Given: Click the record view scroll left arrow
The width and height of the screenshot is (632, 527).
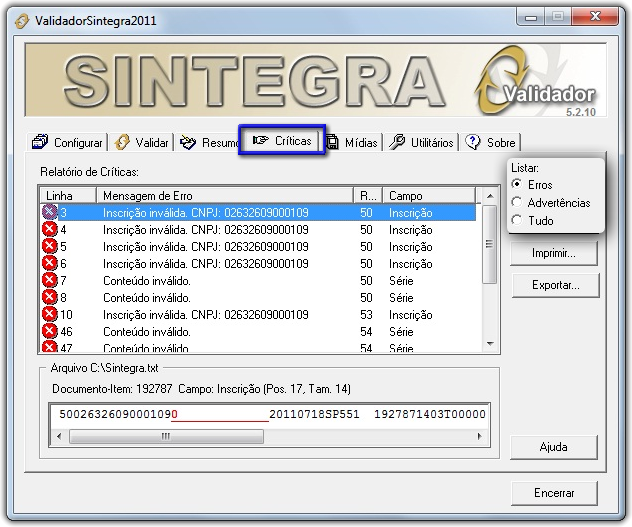Looking at the screenshot, I should (59, 436).
